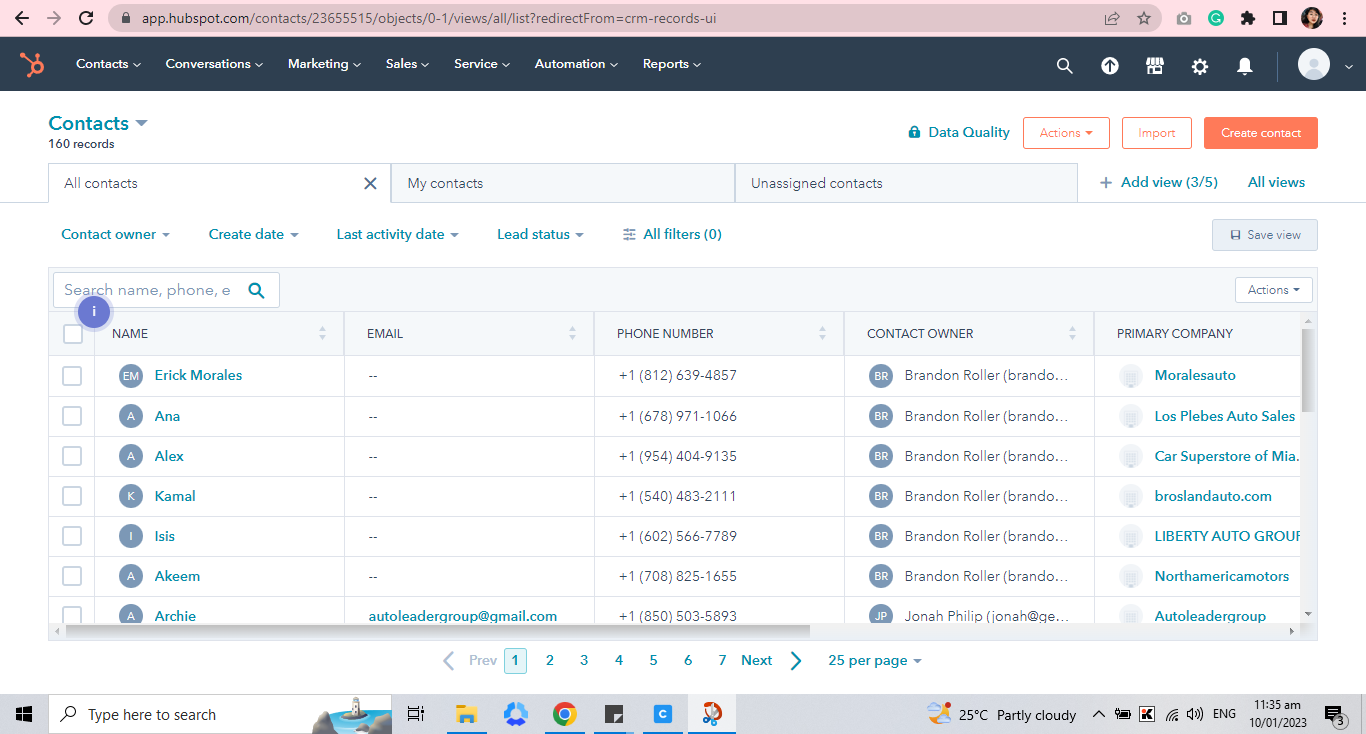The height and width of the screenshot is (734, 1366).
Task: Open the Windows Start menu
Action: 24,714
